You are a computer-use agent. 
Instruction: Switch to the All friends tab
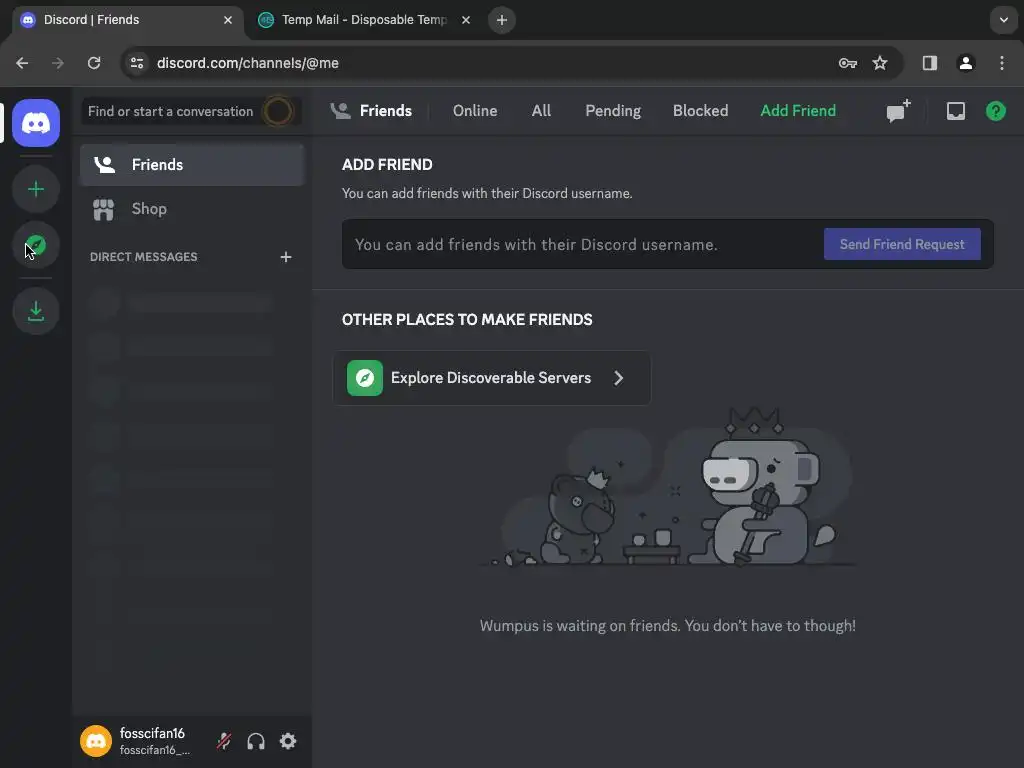(541, 111)
